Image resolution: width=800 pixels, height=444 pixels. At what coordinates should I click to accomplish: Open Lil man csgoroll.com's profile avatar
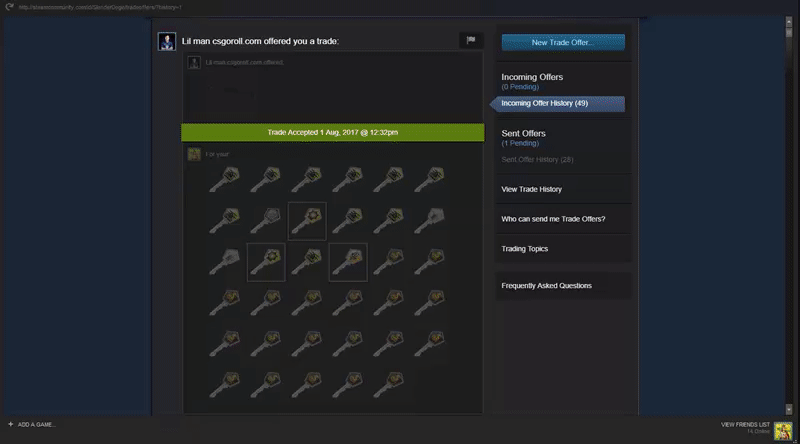[x=167, y=41]
